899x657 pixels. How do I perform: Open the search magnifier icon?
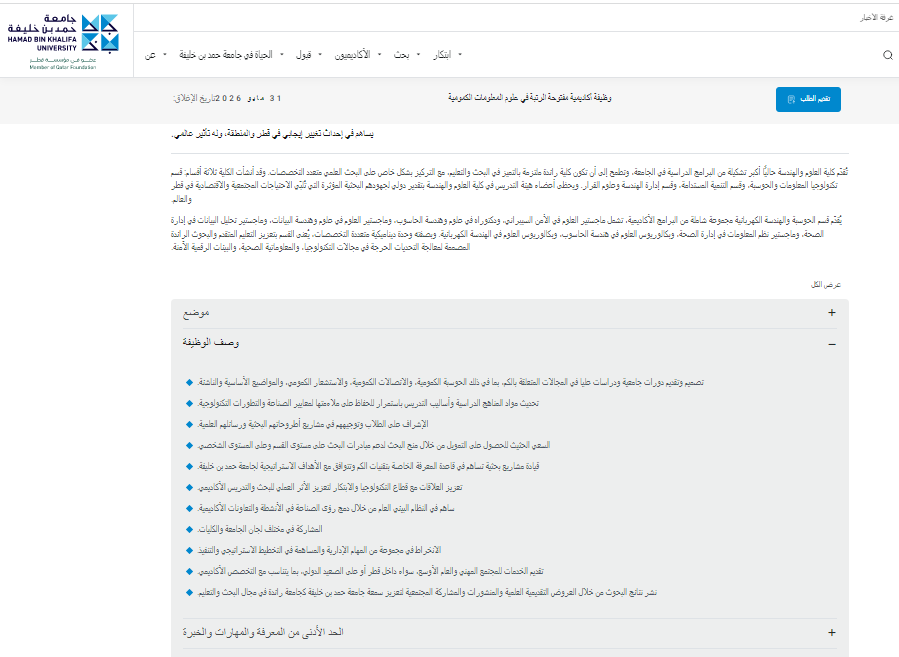(x=887, y=56)
